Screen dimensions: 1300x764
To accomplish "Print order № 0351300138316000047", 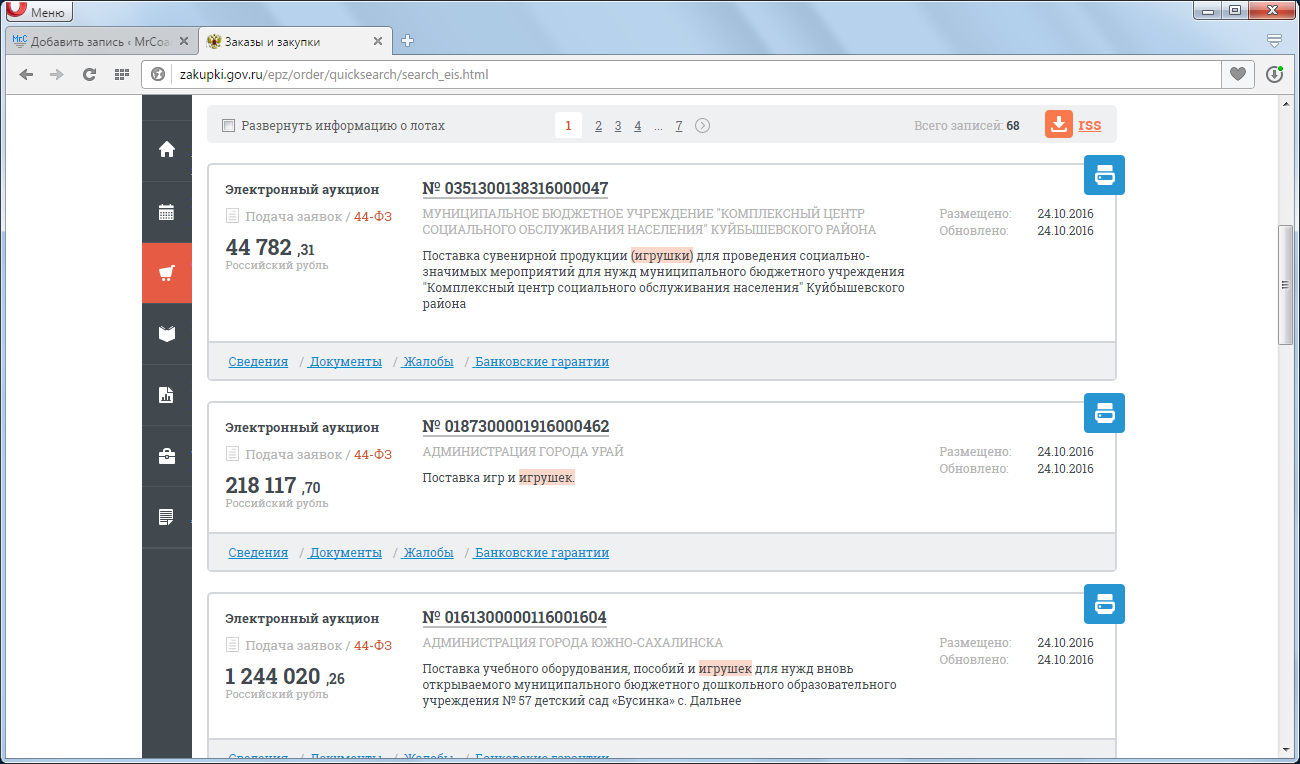I will tap(1105, 175).
